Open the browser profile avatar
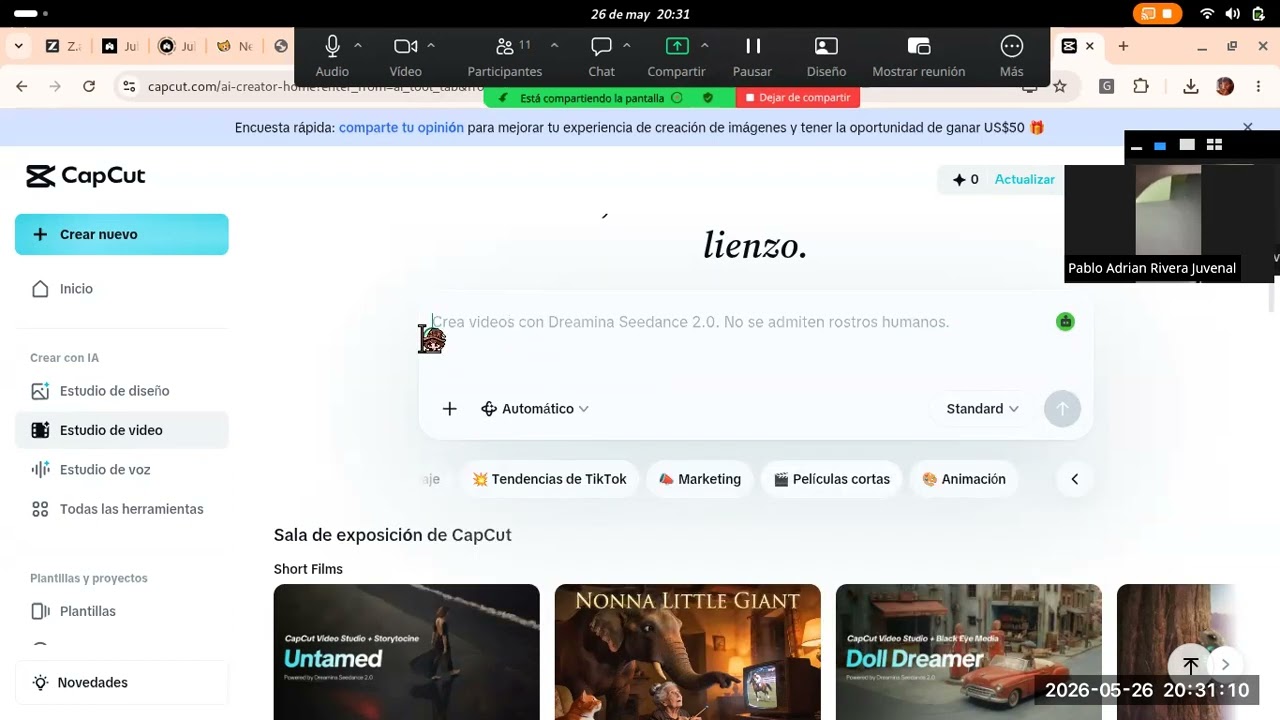 pos(1225,87)
